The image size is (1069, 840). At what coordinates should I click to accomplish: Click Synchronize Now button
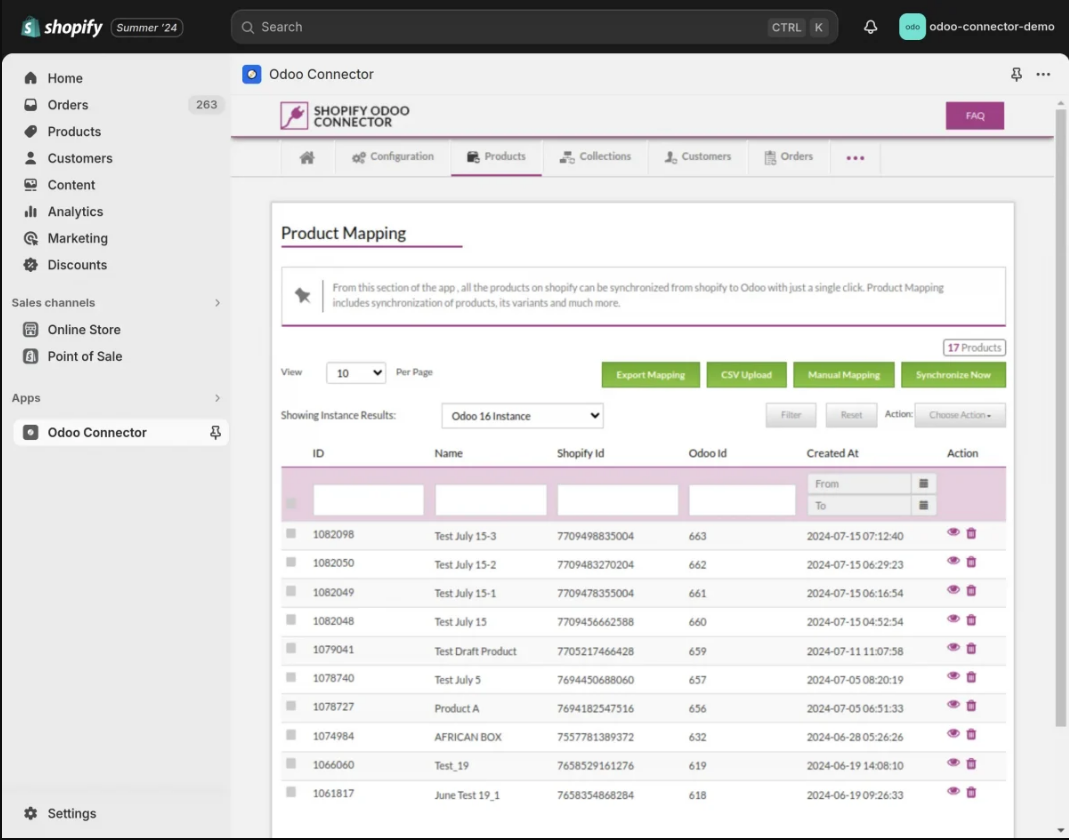(953, 375)
